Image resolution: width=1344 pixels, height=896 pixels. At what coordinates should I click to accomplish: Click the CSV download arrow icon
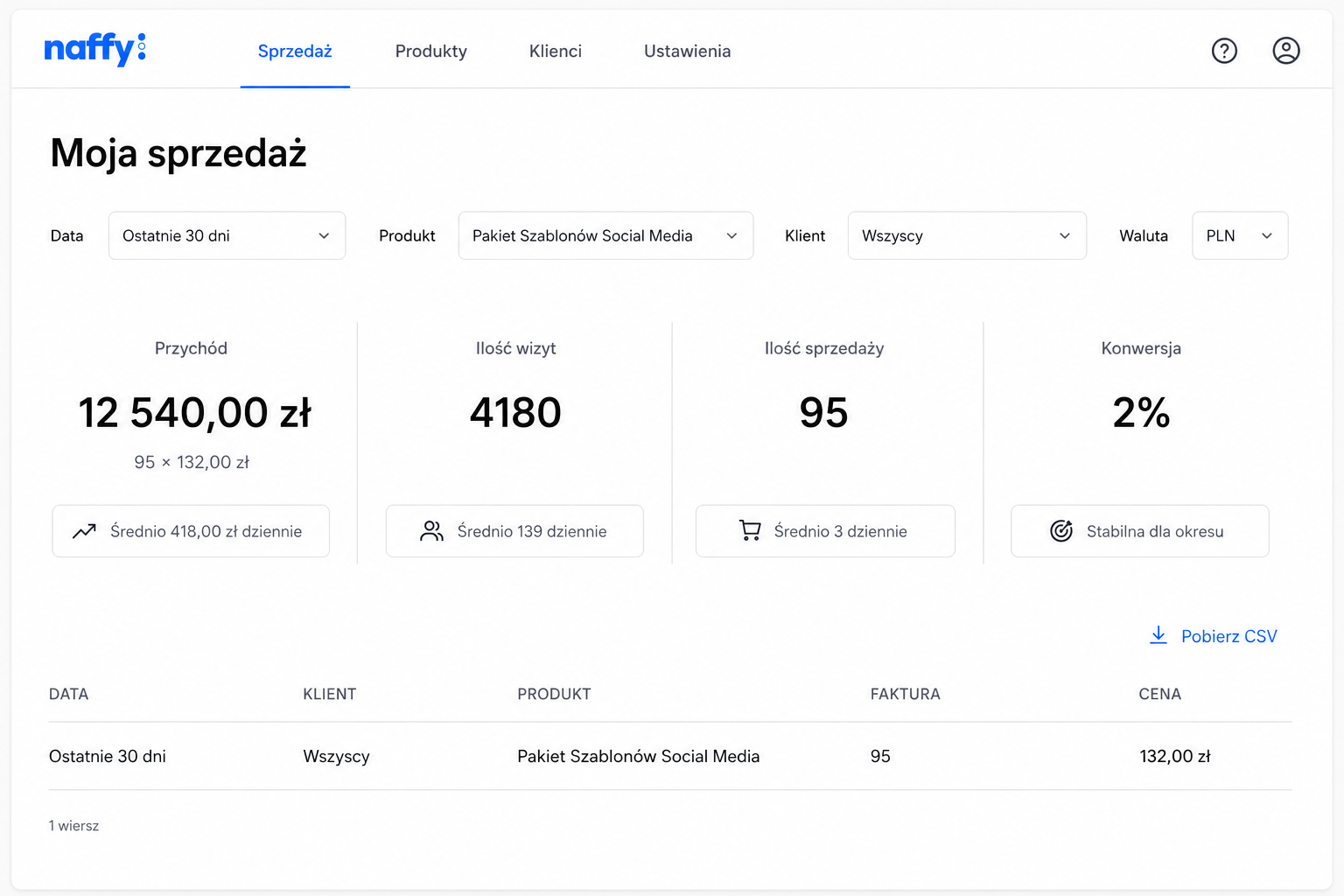(1158, 635)
